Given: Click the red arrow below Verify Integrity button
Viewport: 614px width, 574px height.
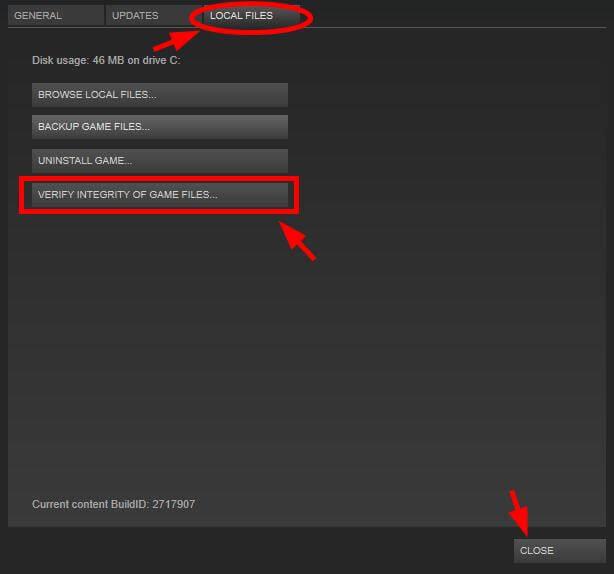Looking at the screenshot, I should [x=297, y=241].
